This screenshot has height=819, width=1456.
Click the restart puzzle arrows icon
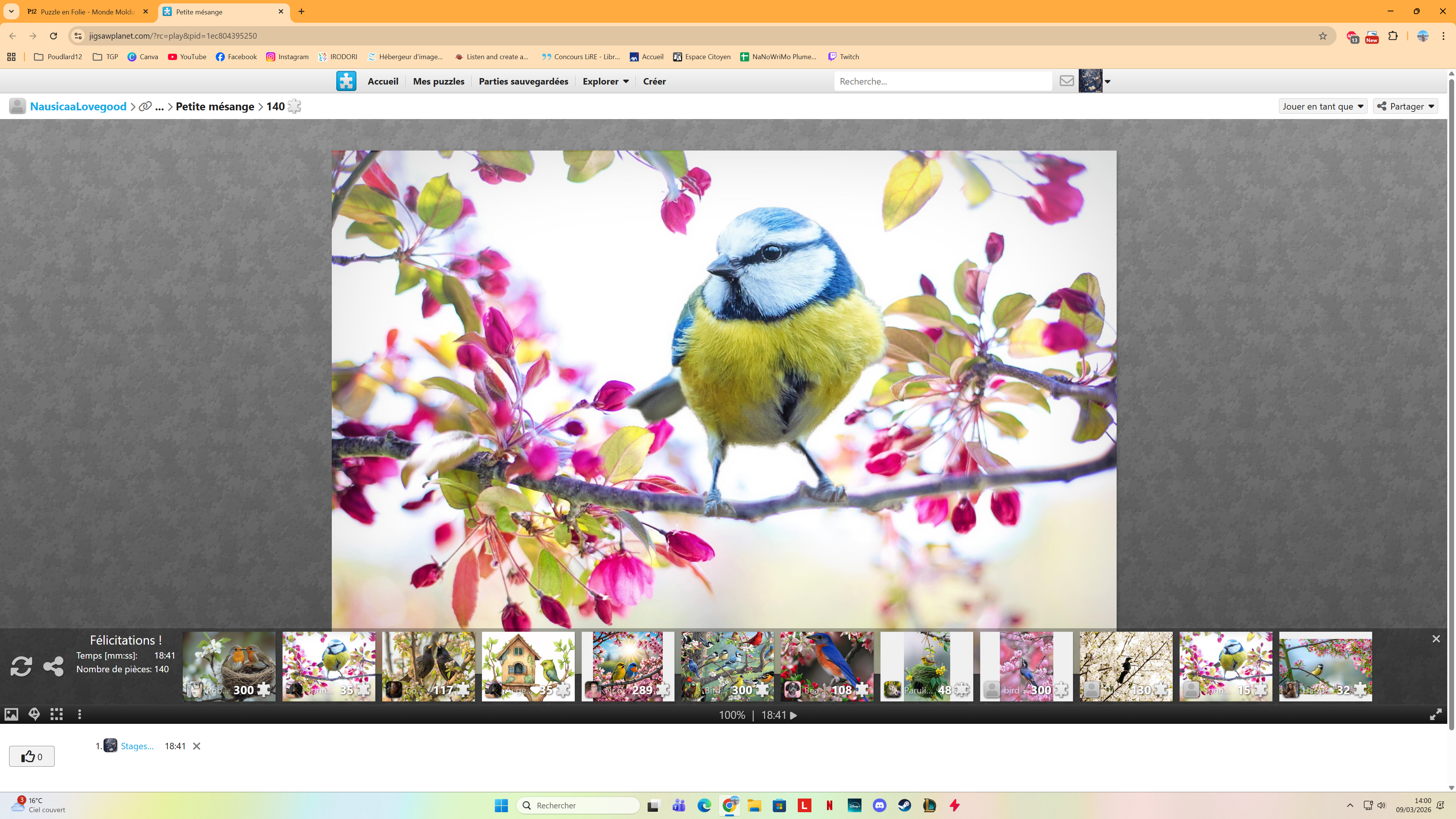[x=21, y=666]
